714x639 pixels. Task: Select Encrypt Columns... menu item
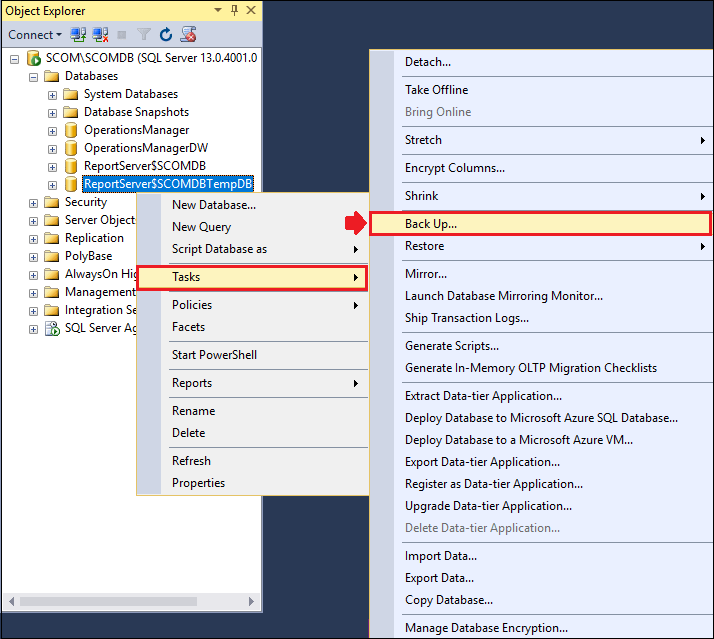click(x=541, y=168)
